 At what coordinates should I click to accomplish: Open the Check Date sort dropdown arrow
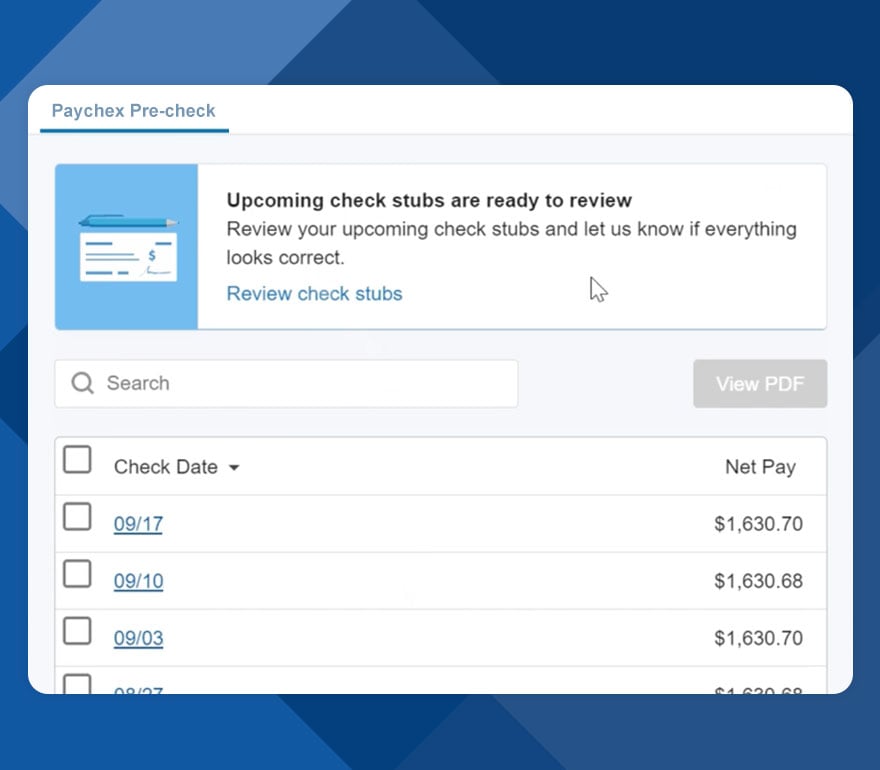coord(235,467)
